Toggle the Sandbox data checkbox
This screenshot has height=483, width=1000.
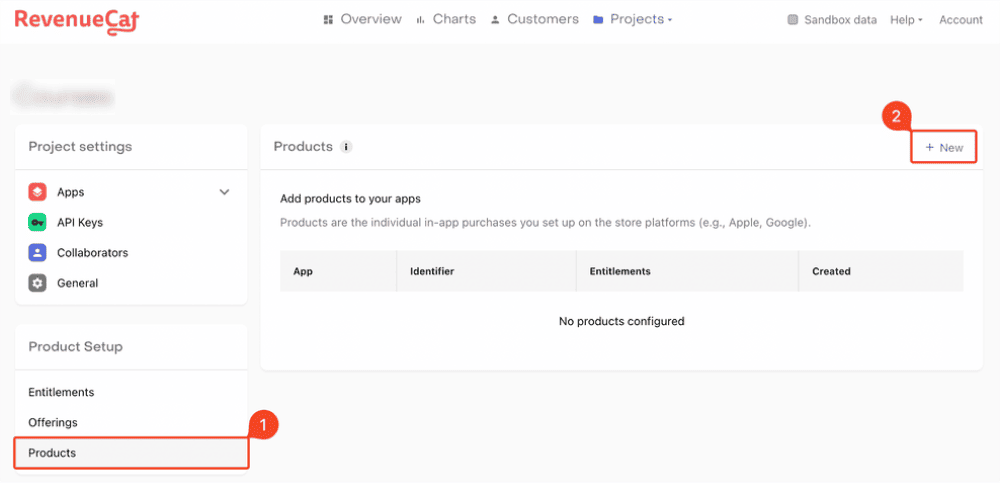point(793,20)
